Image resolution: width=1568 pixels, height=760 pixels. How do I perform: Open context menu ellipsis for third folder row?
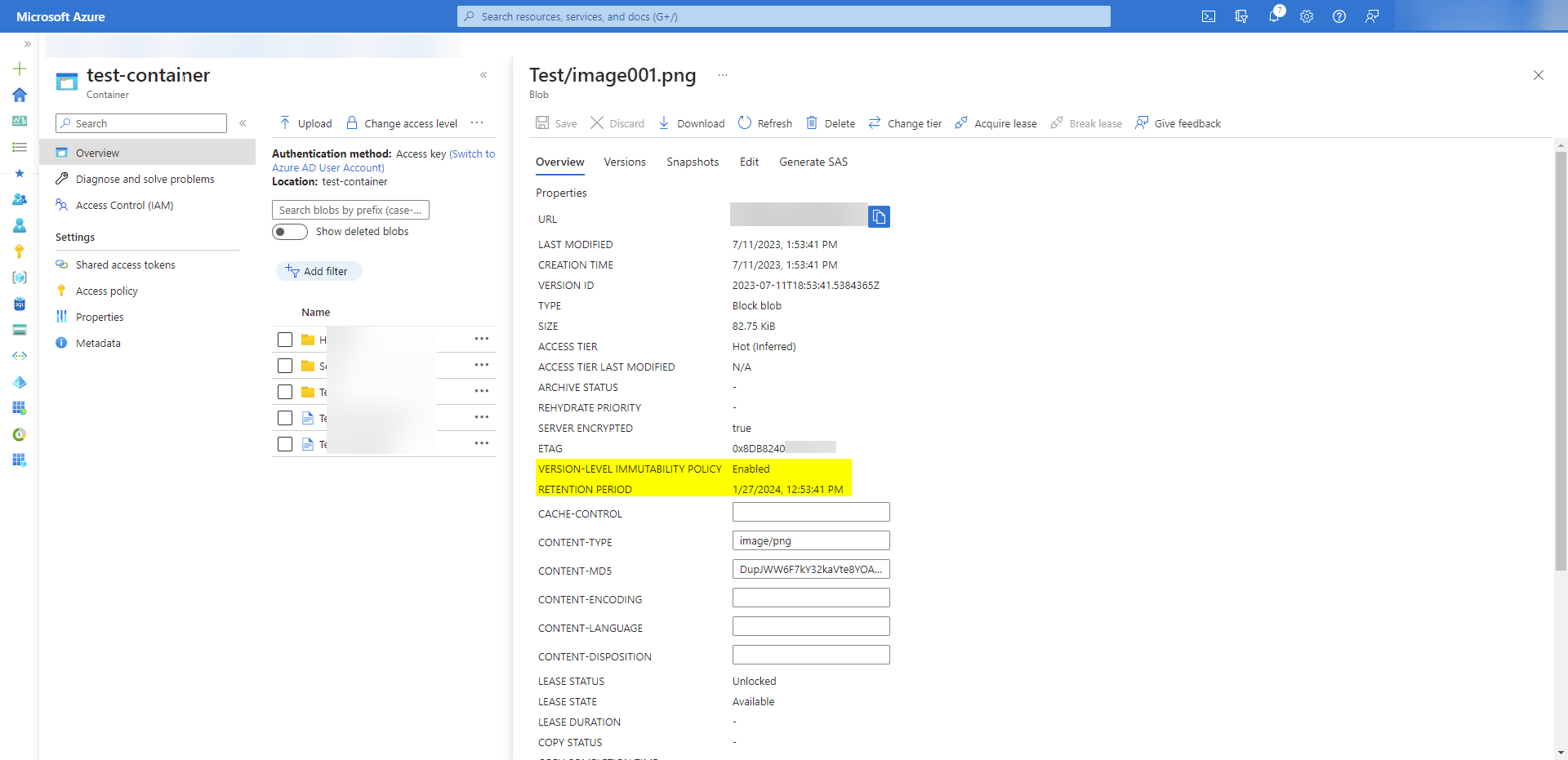482,391
